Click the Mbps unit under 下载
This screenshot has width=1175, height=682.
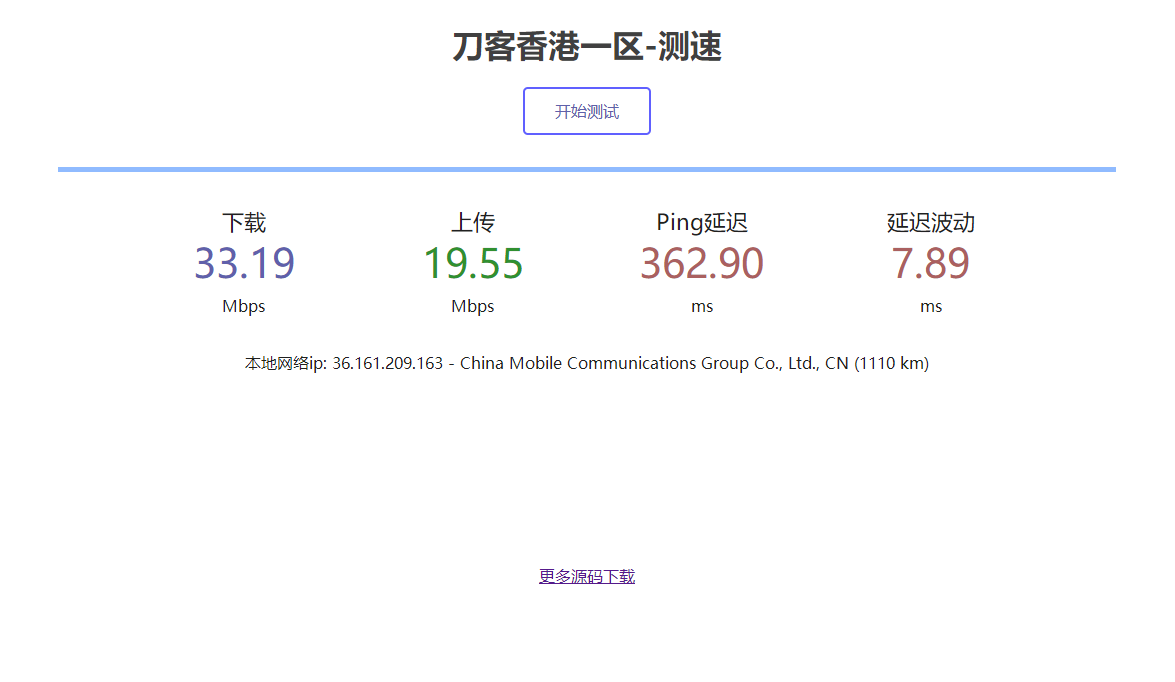point(243,306)
